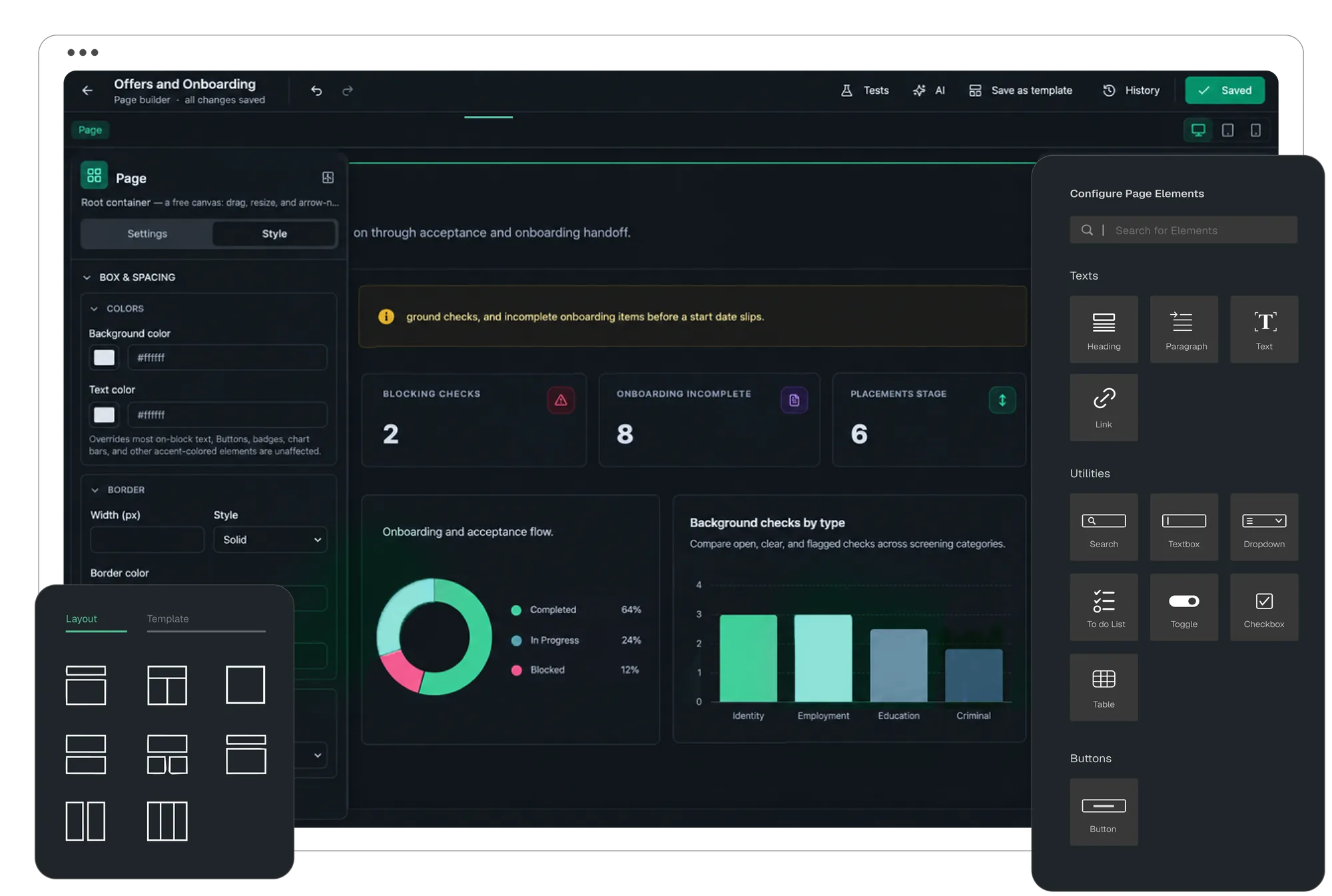
Task: Click the Background color swatch
Action: [x=104, y=357]
